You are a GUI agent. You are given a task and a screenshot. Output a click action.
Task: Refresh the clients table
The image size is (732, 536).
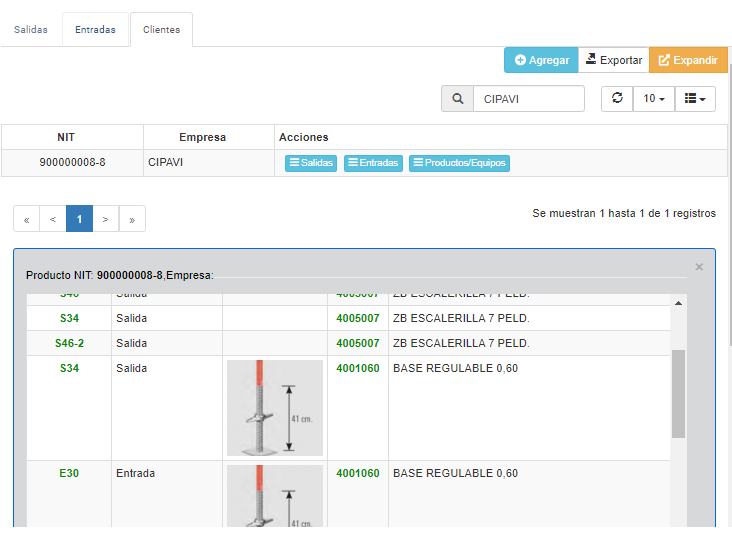[x=617, y=99]
